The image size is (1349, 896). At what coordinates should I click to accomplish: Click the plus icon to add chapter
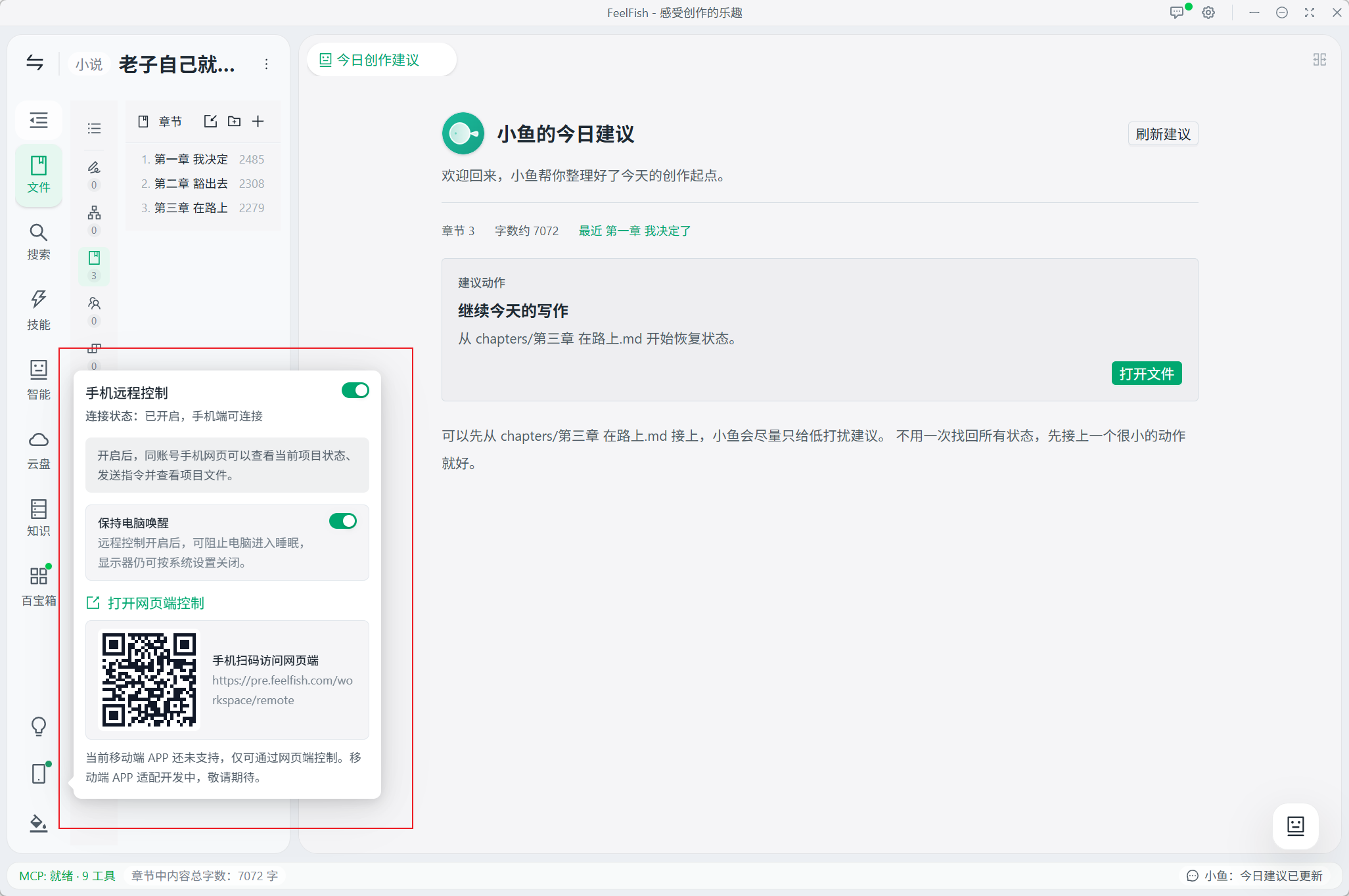258,121
